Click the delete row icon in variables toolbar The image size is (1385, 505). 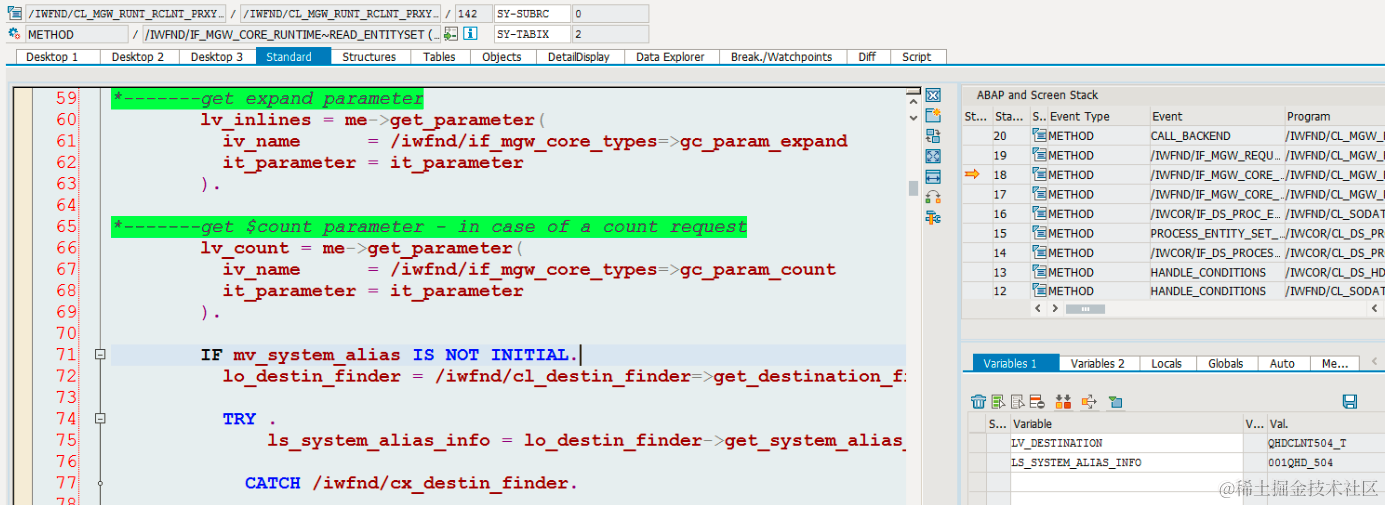click(1038, 402)
